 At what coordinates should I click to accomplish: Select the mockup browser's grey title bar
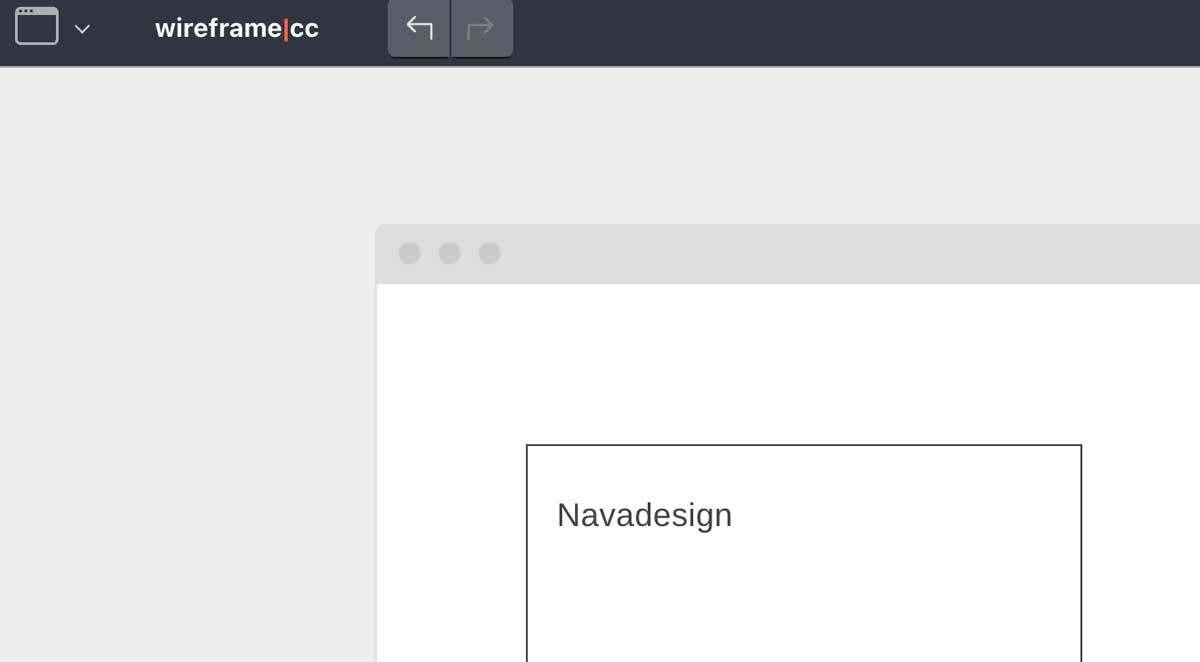pyautogui.click(x=800, y=254)
